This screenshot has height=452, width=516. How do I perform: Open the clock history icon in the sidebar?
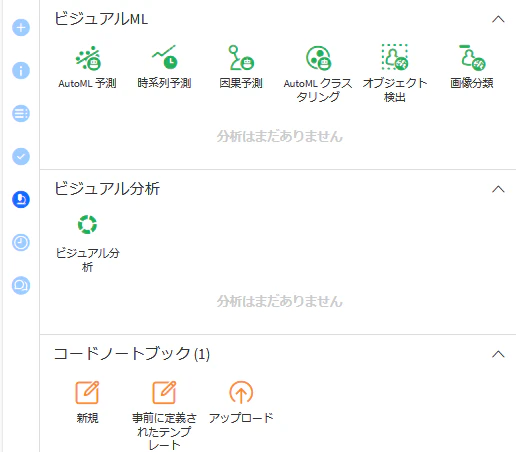click(x=21, y=242)
